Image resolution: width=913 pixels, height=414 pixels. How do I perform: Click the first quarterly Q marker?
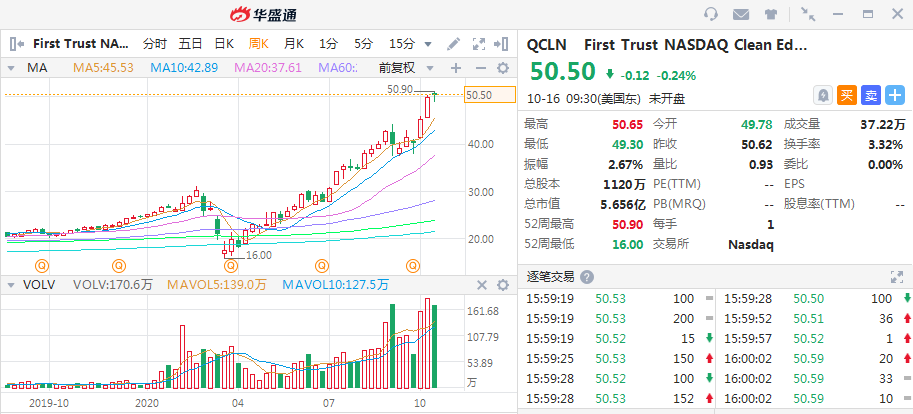[x=42, y=266]
